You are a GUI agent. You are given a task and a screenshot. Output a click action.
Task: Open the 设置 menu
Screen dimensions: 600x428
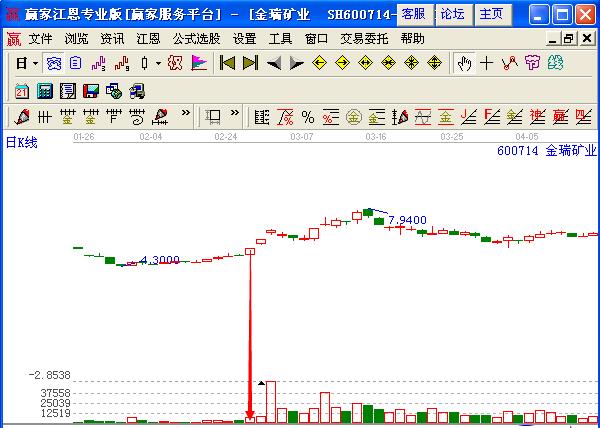point(245,39)
